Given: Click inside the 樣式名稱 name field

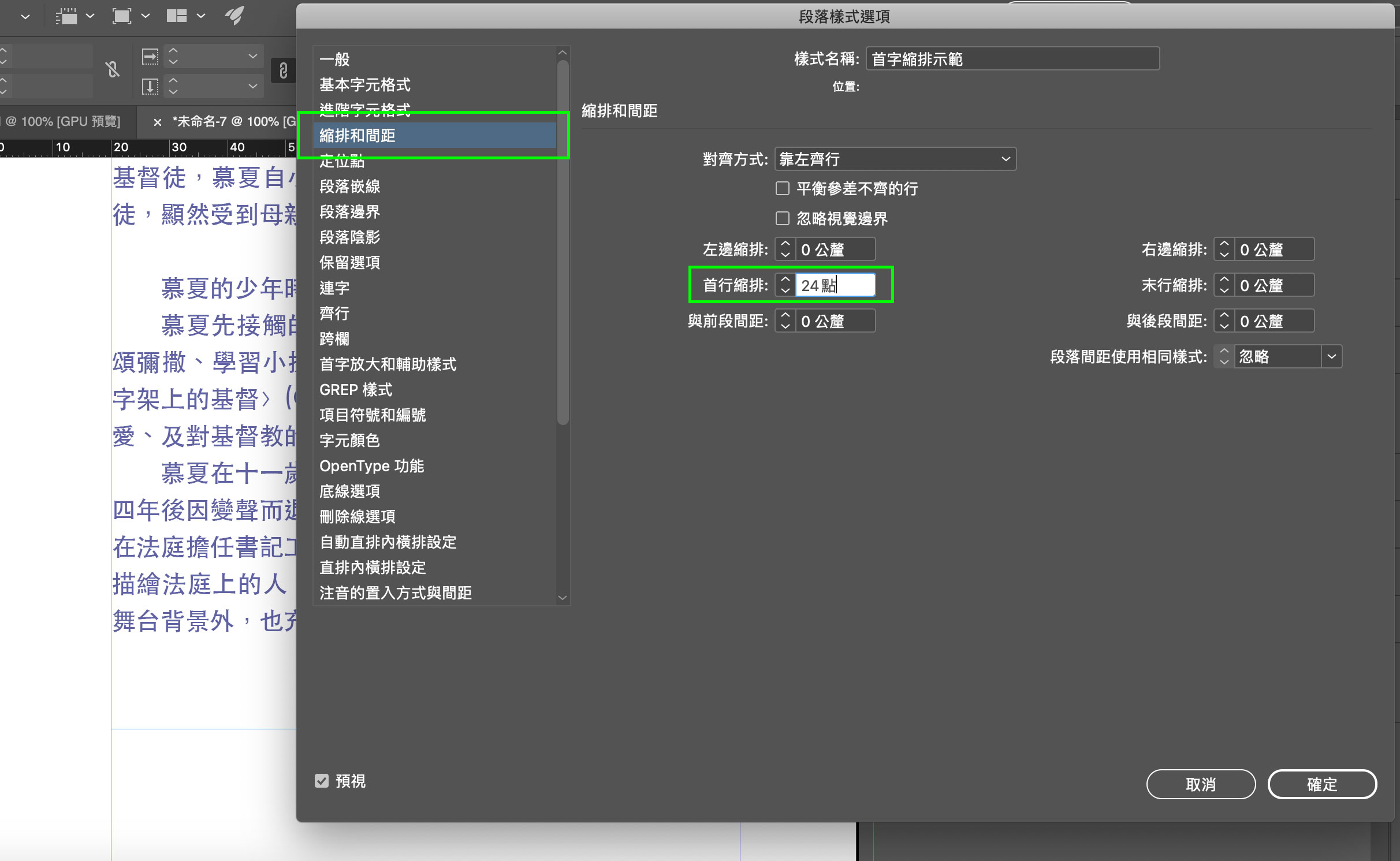Looking at the screenshot, I should 1012,58.
